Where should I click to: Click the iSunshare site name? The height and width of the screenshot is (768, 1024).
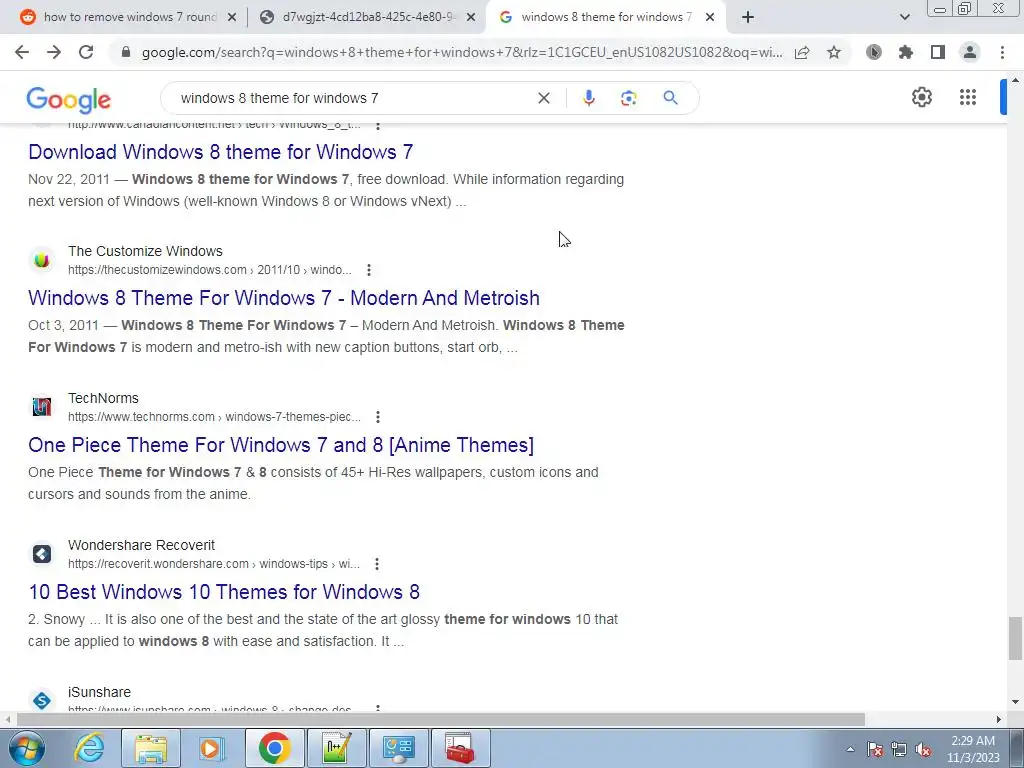(x=99, y=692)
